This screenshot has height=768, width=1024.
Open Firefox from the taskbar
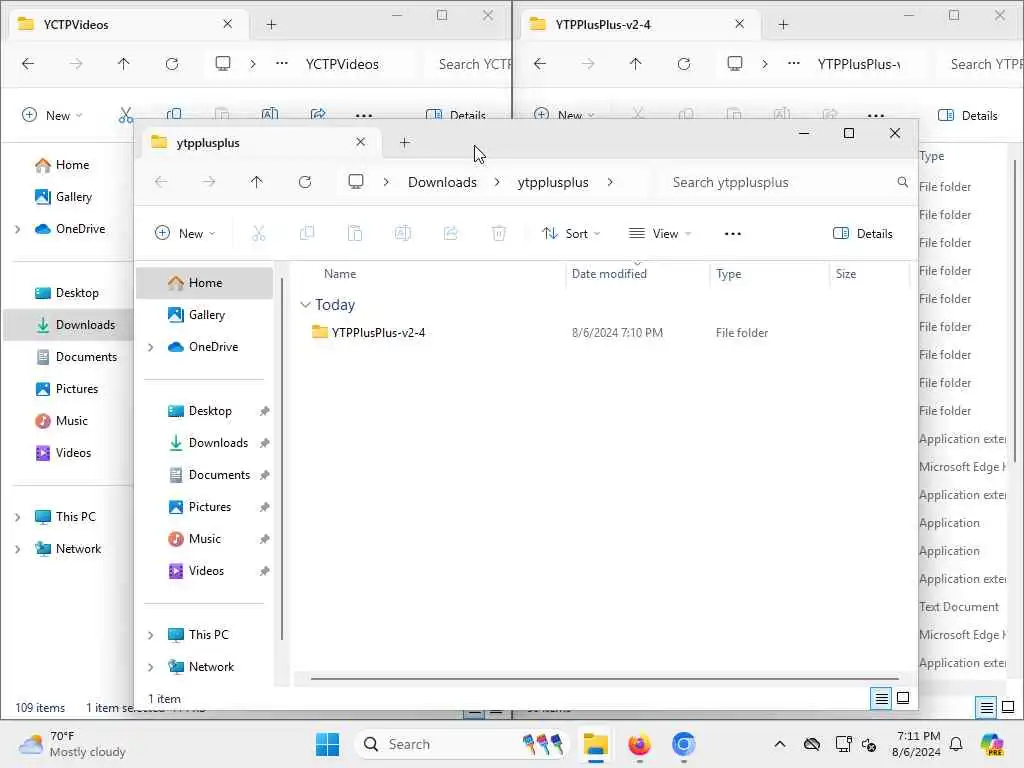pyautogui.click(x=639, y=744)
